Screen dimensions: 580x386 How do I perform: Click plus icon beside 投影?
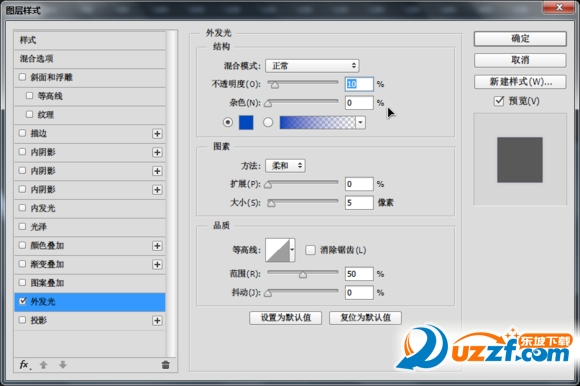point(157,321)
